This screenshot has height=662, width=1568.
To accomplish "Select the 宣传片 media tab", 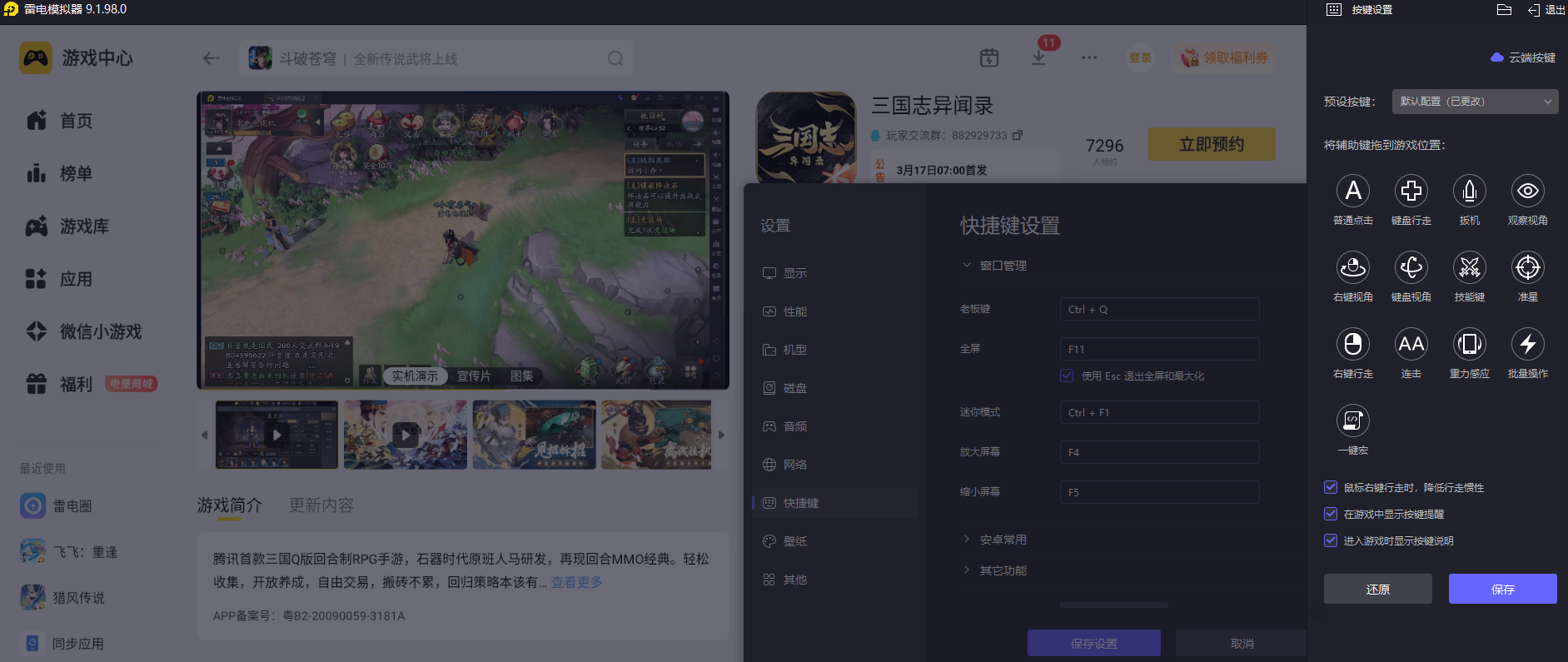I will coord(474,376).
